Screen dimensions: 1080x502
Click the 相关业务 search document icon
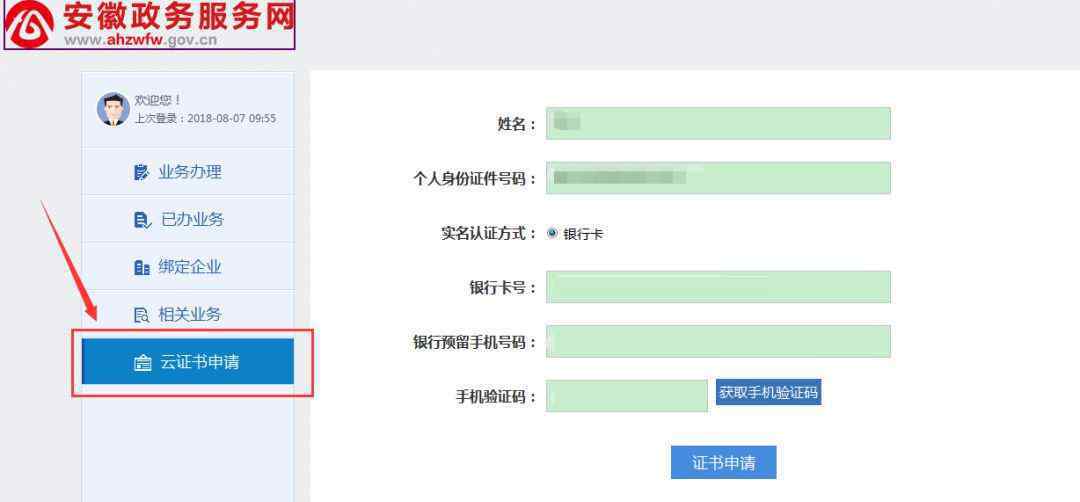click(x=141, y=315)
